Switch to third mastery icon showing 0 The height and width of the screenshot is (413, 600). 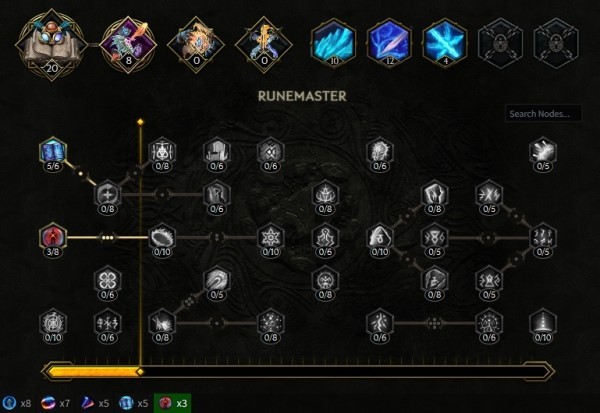pos(196,45)
